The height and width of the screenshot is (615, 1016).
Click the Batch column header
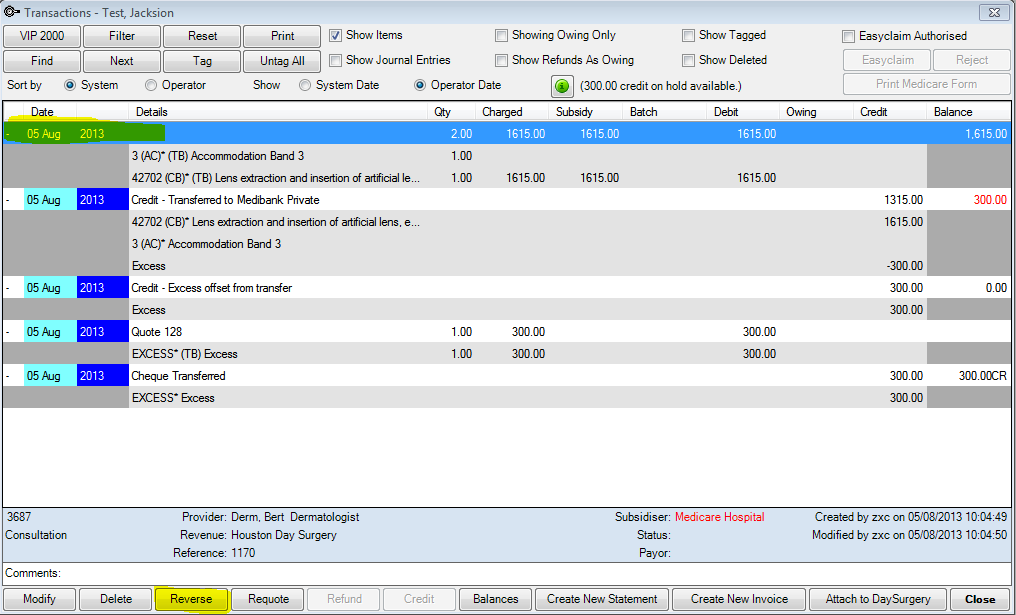665,112
